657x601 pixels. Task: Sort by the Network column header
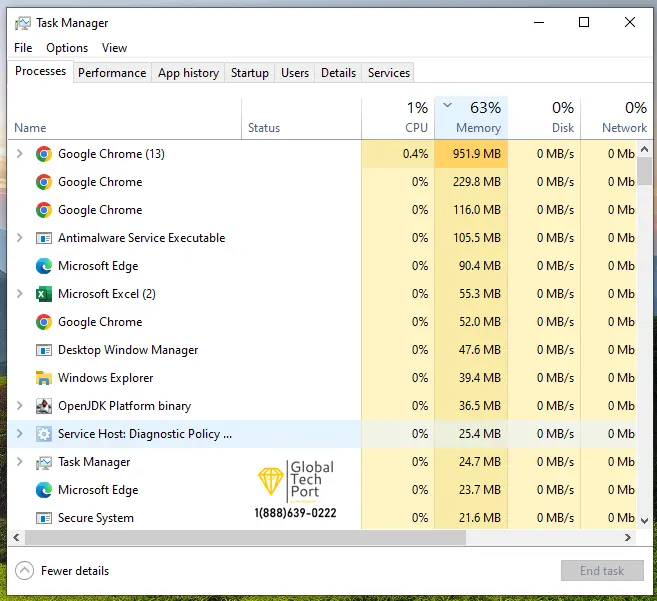pos(616,119)
